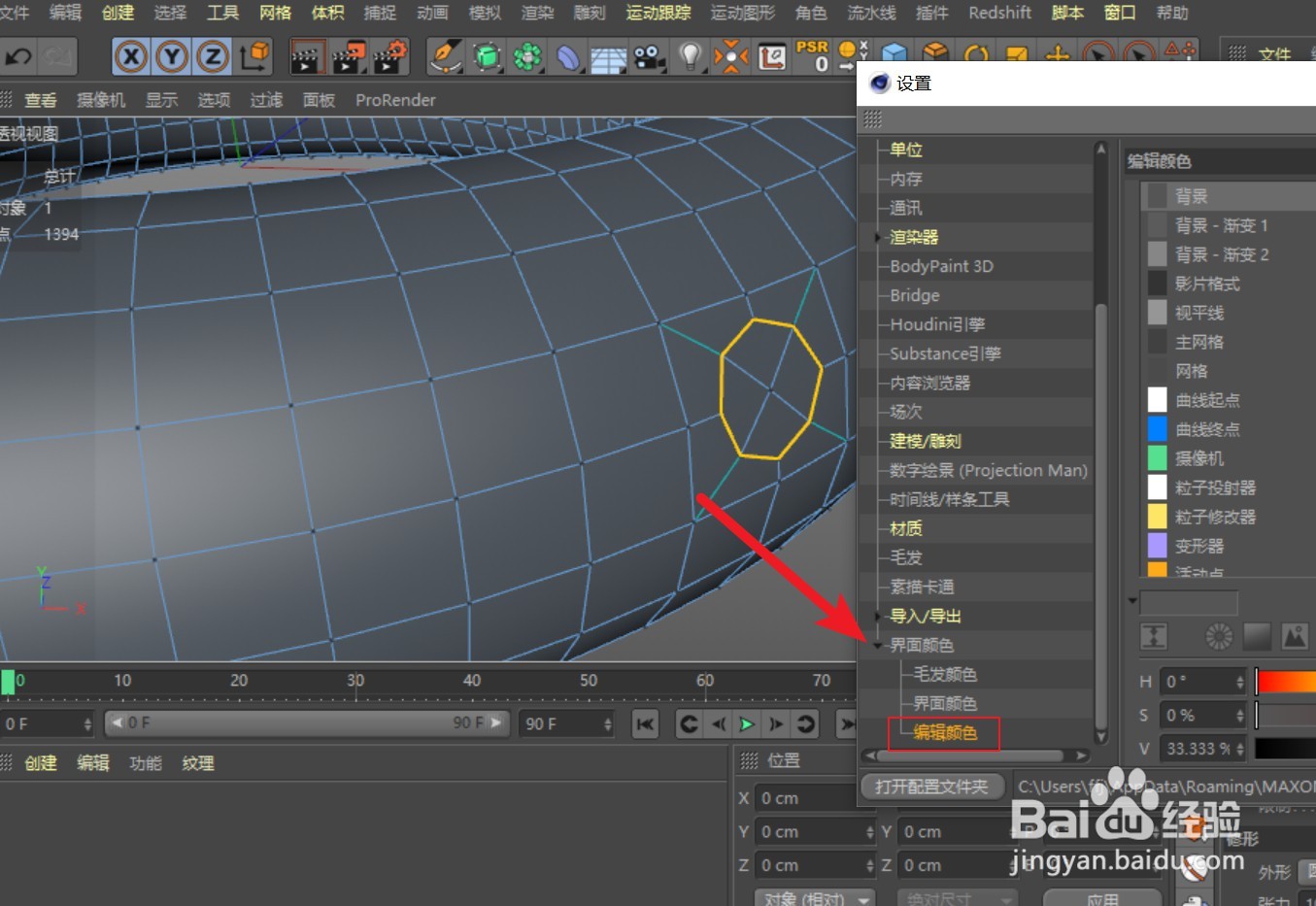Click the purple 变形器 color swatch
The width and height of the screenshot is (1316, 906).
click(x=1157, y=546)
